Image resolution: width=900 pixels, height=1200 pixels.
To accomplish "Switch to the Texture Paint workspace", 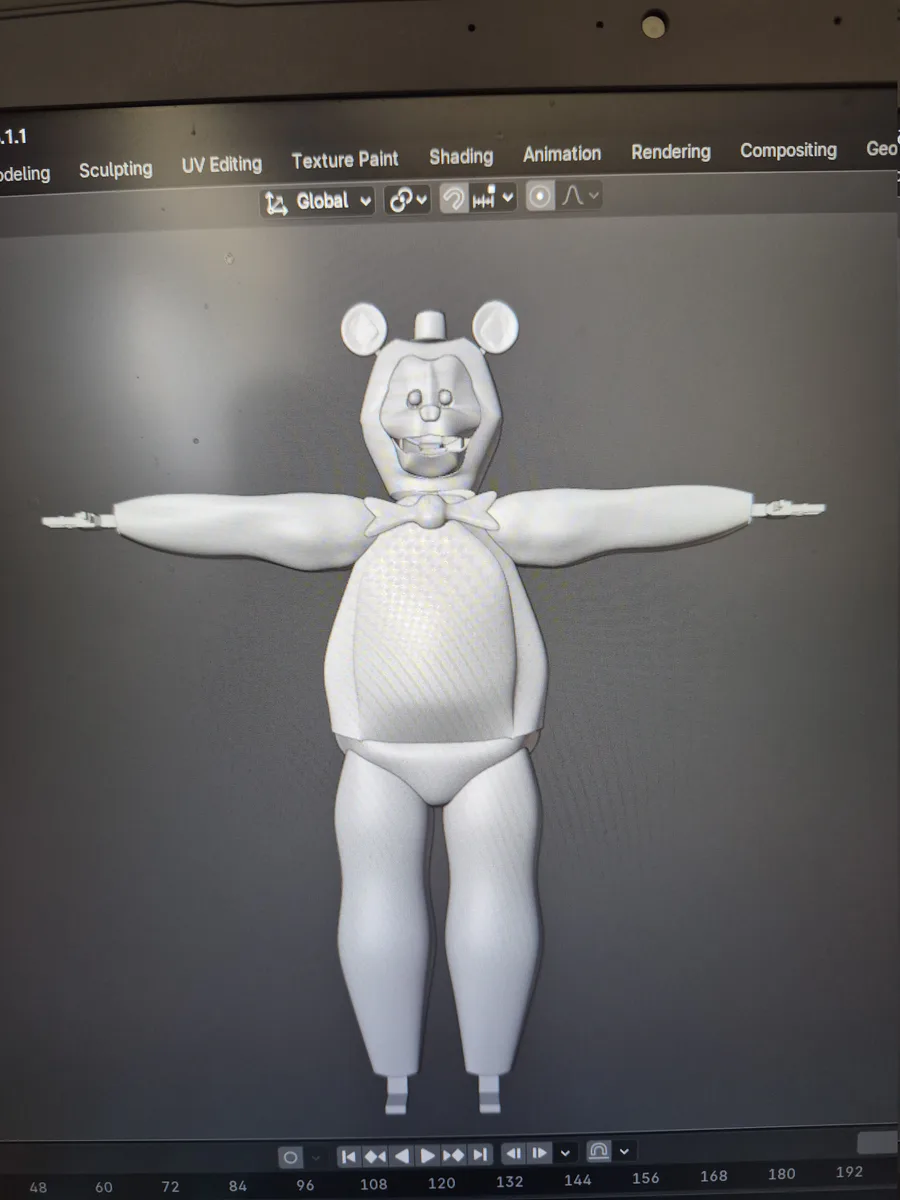I will [345, 159].
